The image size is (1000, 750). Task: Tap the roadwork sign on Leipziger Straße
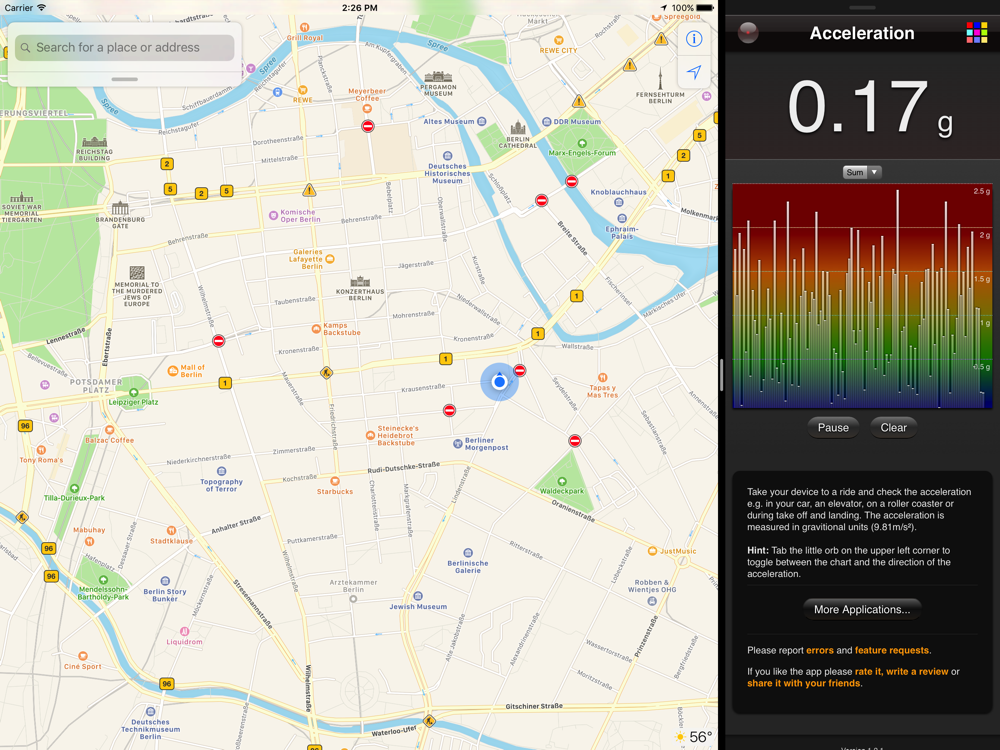[326, 372]
